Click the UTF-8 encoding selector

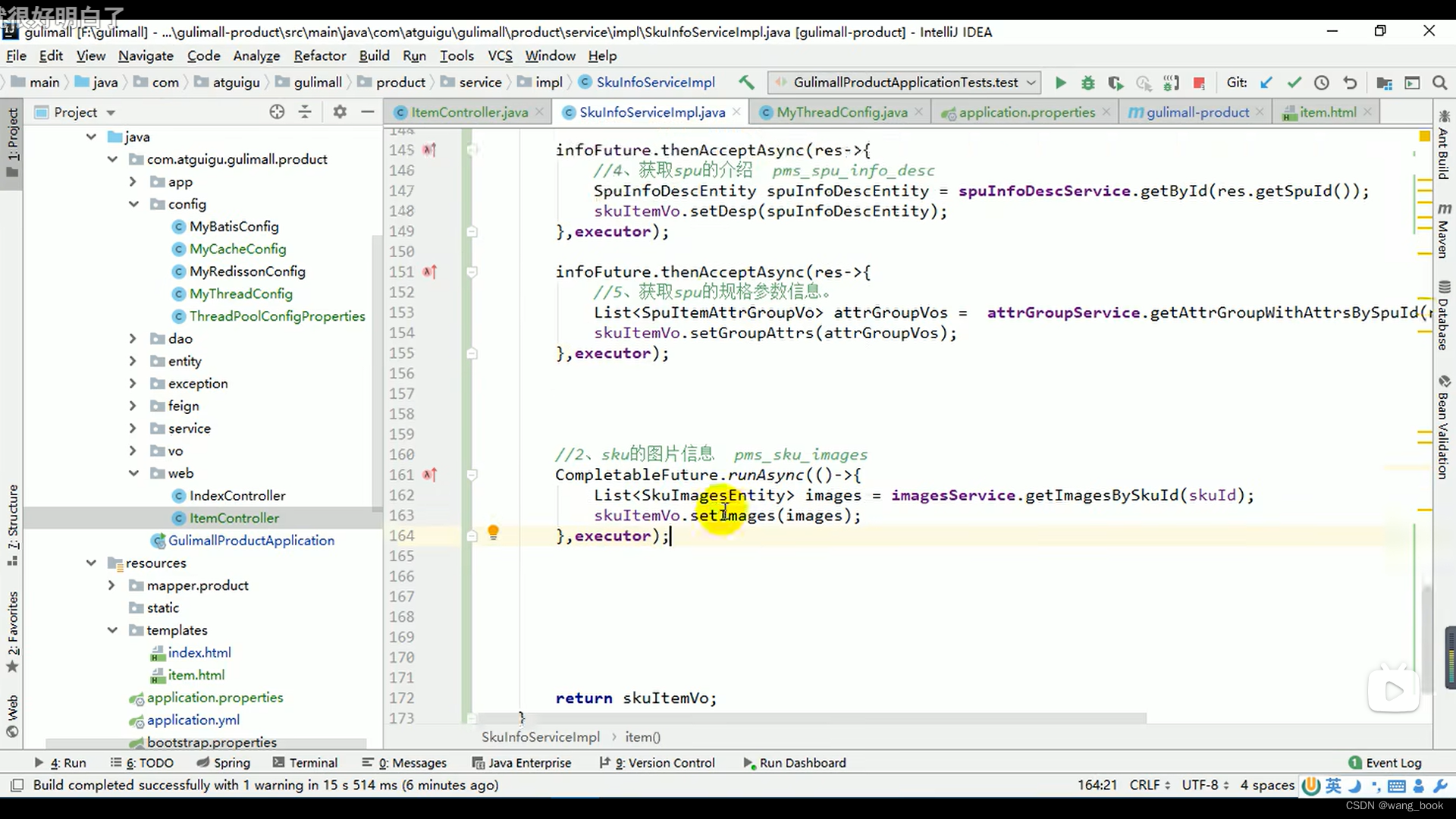pyautogui.click(x=1205, y=785)
